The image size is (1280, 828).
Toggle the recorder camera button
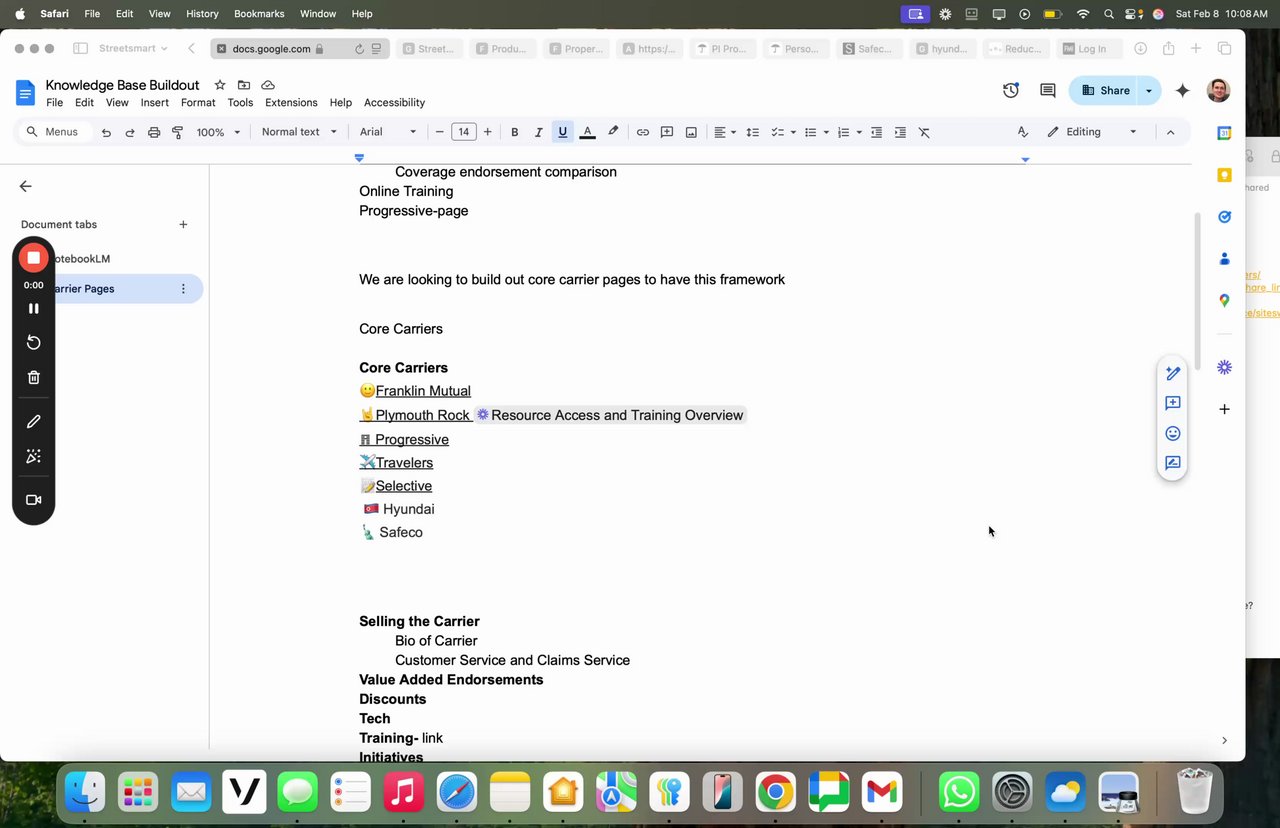coord(33,500)
